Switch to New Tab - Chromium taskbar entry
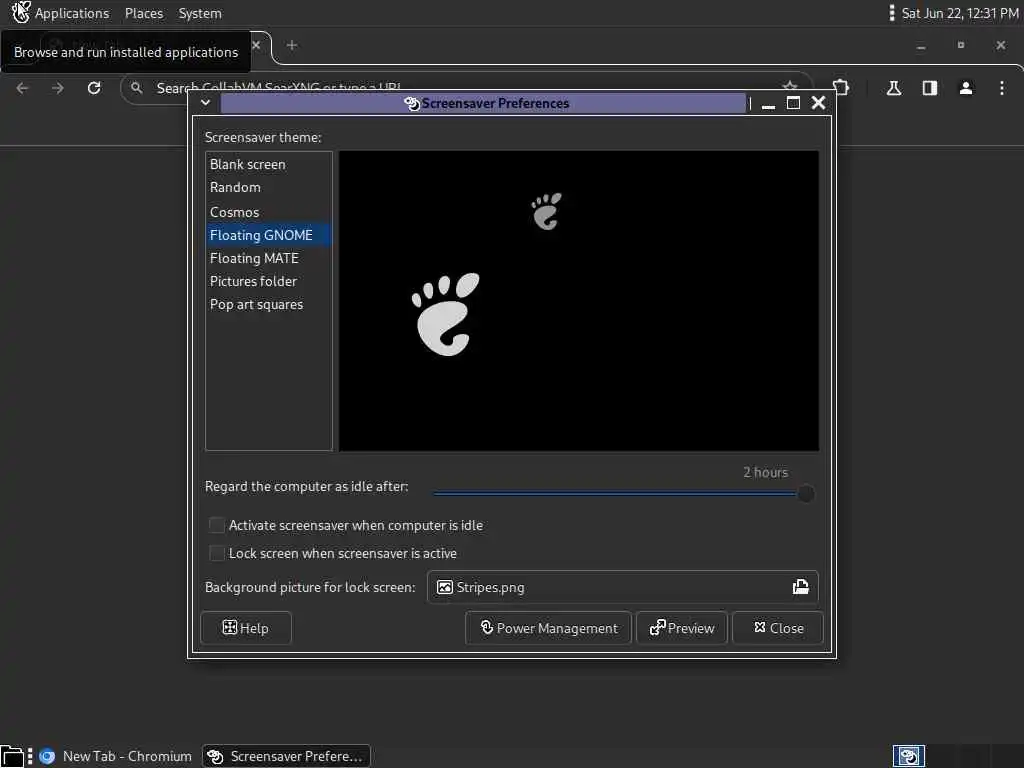Viewport: 1024px width, 768px height. tap(116, 756)
